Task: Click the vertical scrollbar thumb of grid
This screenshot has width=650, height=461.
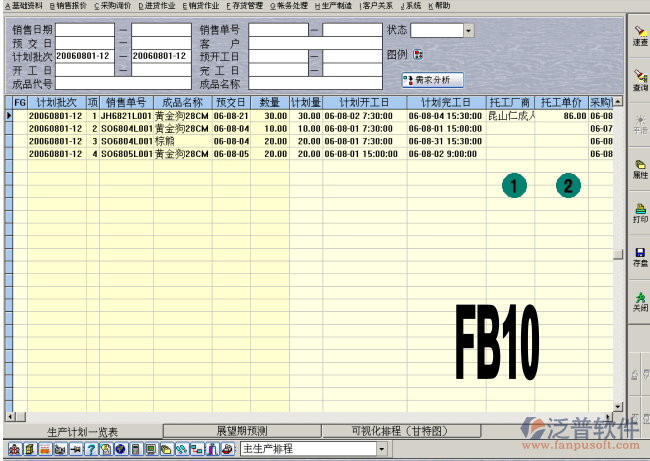Action: click(x=618, y=254)
